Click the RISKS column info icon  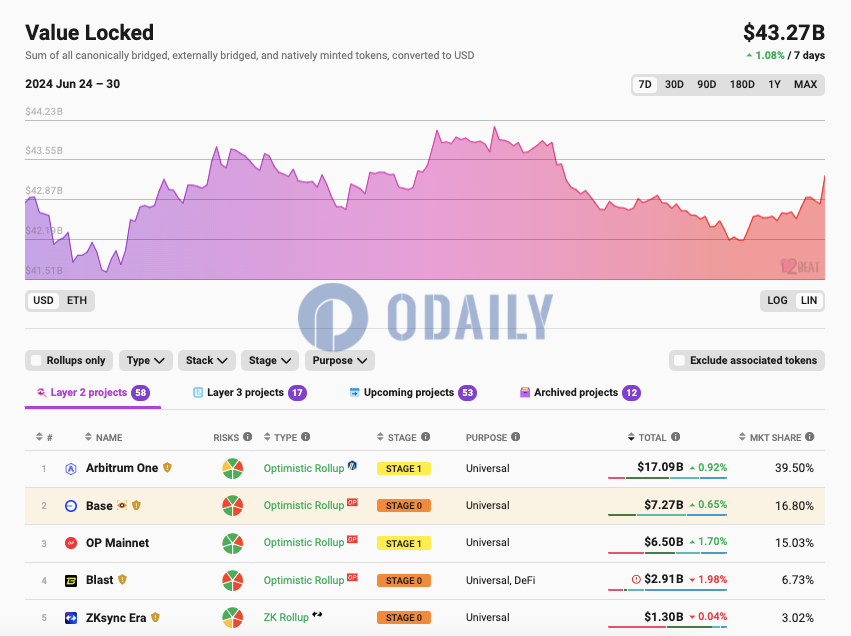coord(247,437)
